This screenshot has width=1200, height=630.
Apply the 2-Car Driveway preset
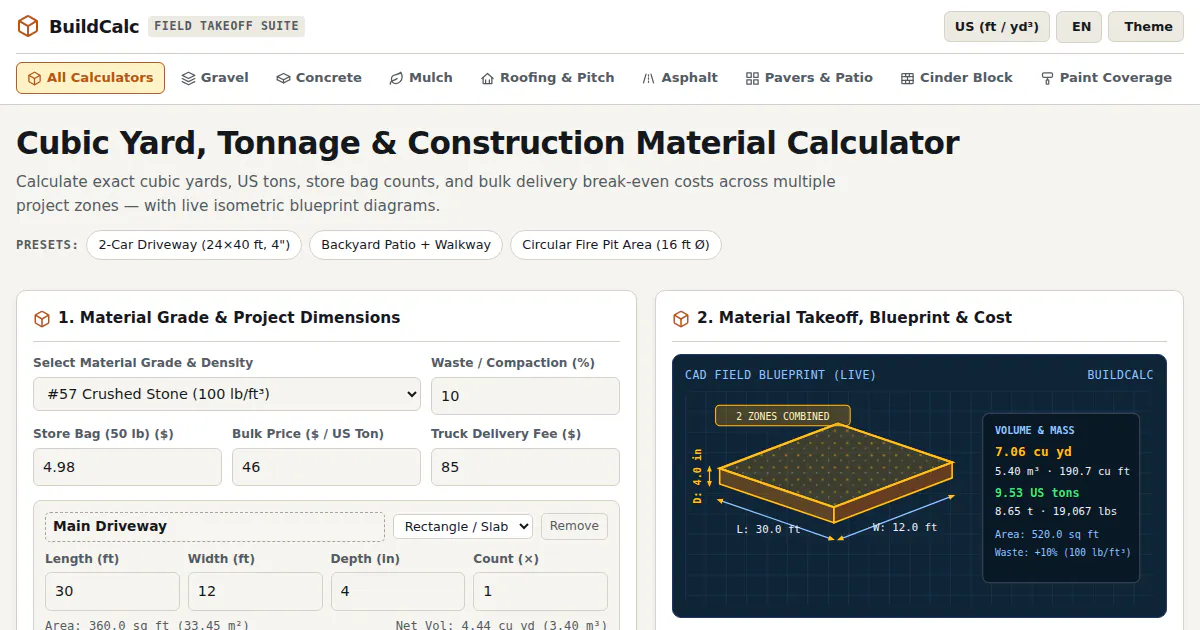click(x=194, y=245)
